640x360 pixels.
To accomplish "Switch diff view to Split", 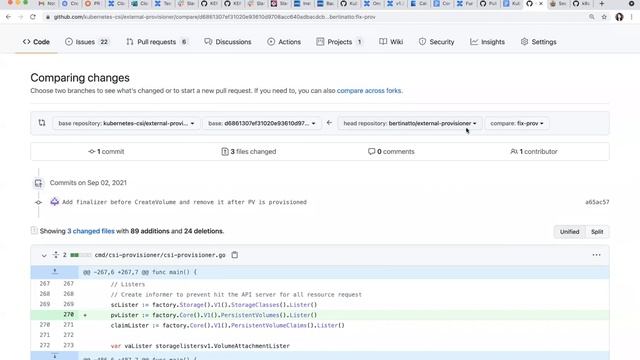I will pos(597,232).
